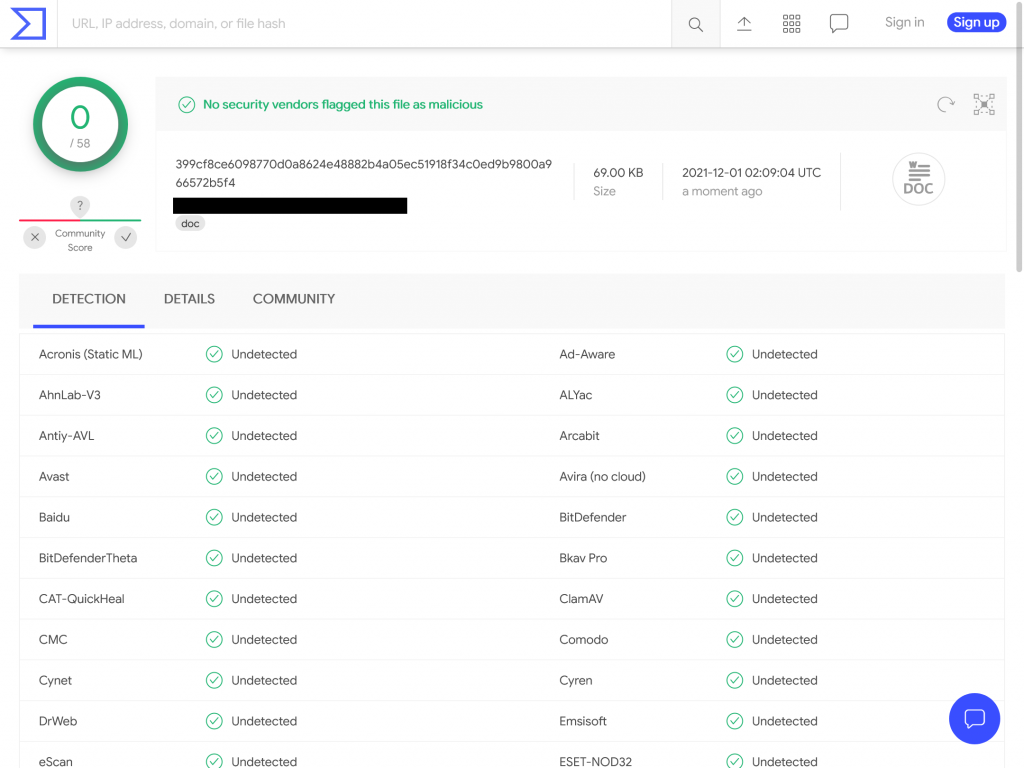This screenshot has width=1024, height=768.
Task: Click DrWeb undetected check icon
Action: [214, 721]
